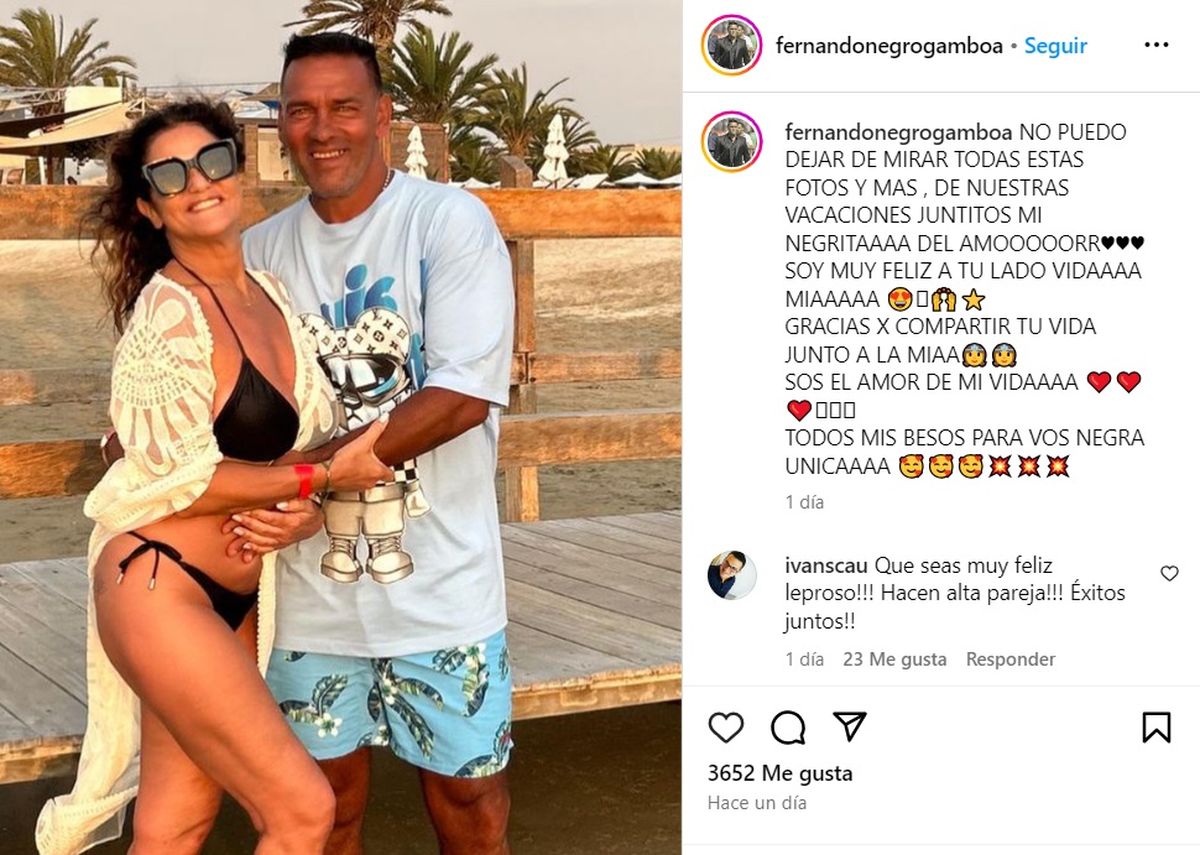Open comment speech bubble icon
This screenshot has height=855, width=1200.
[x=788, y=727]
